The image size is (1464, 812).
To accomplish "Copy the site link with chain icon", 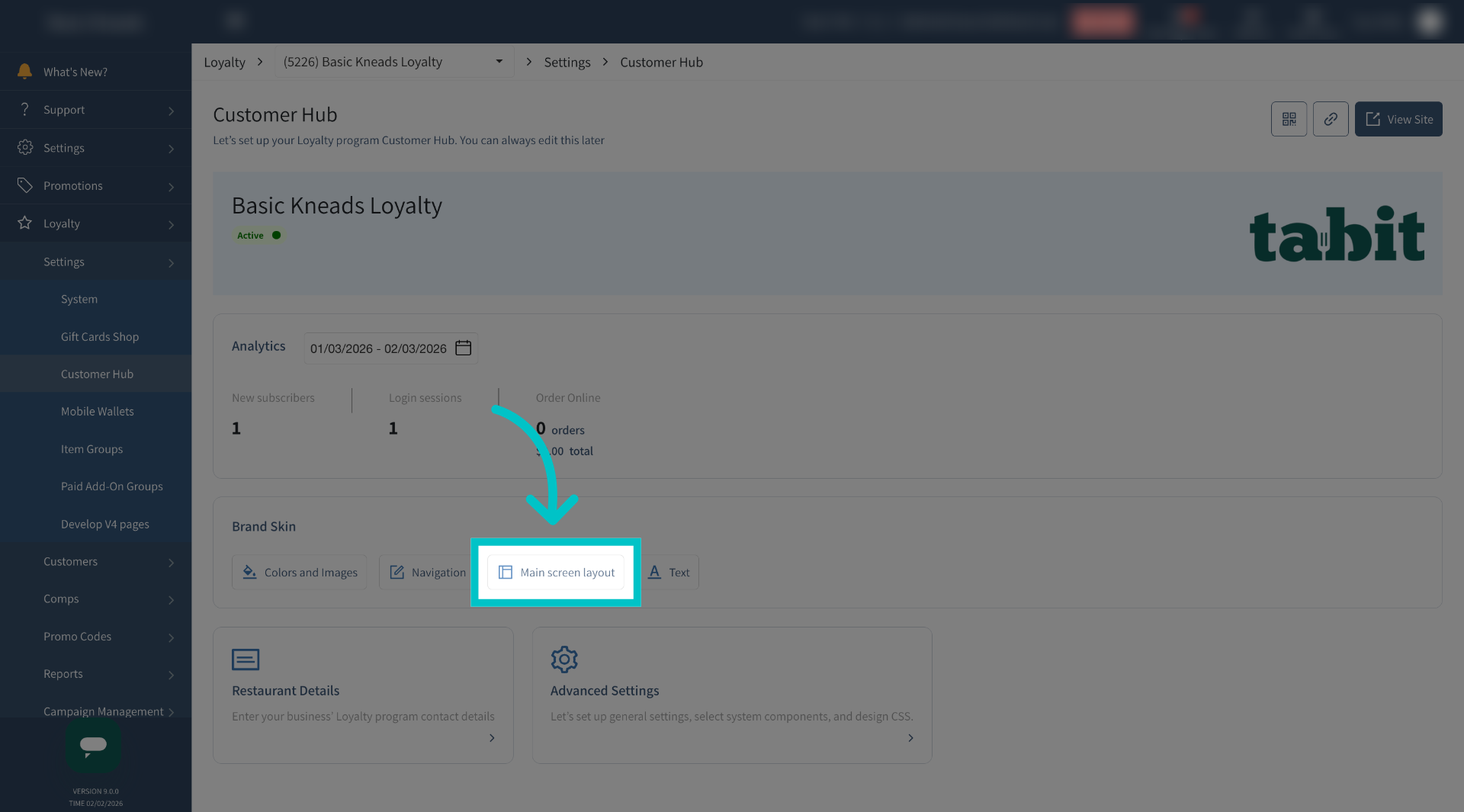I will tap(1331, 119).
